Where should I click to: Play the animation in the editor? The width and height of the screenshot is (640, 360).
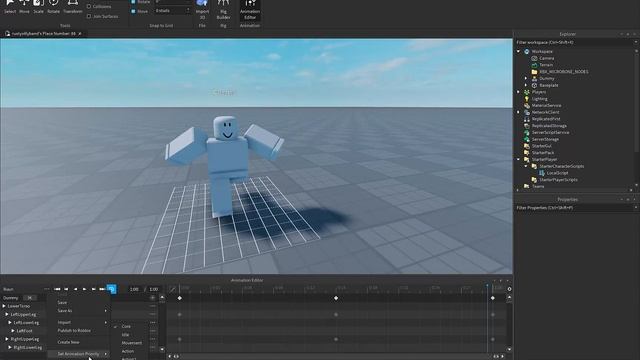(84, 289)
